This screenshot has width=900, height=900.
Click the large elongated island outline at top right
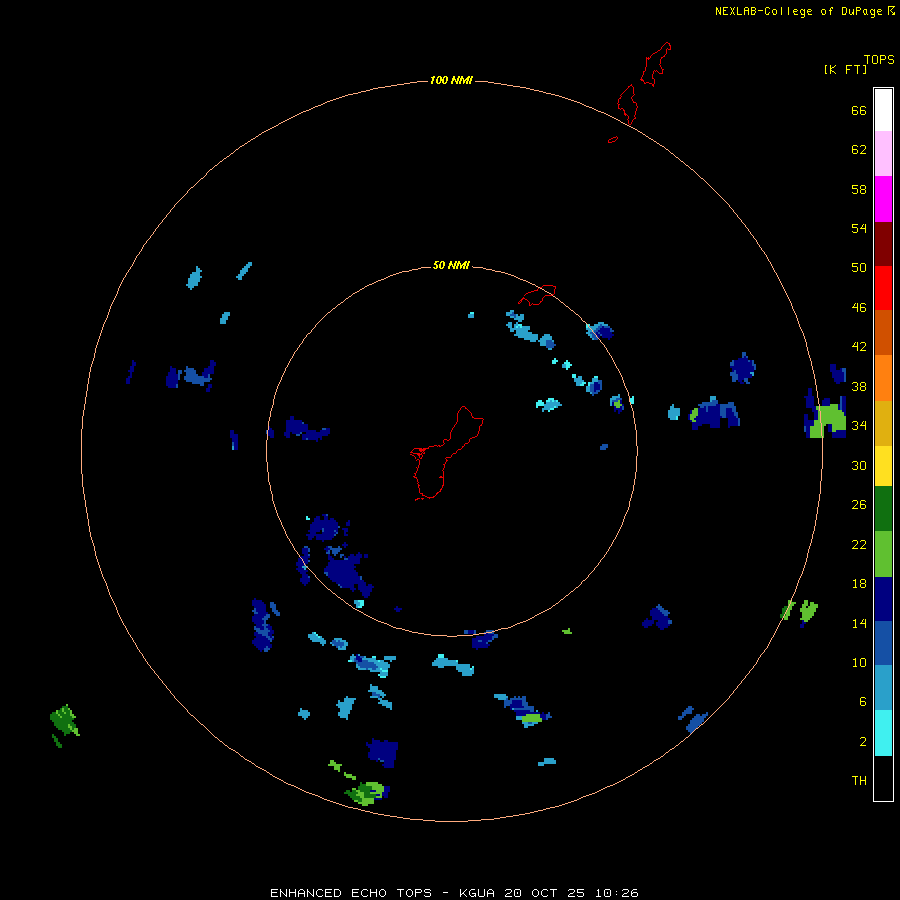click(x=655, y=64)
